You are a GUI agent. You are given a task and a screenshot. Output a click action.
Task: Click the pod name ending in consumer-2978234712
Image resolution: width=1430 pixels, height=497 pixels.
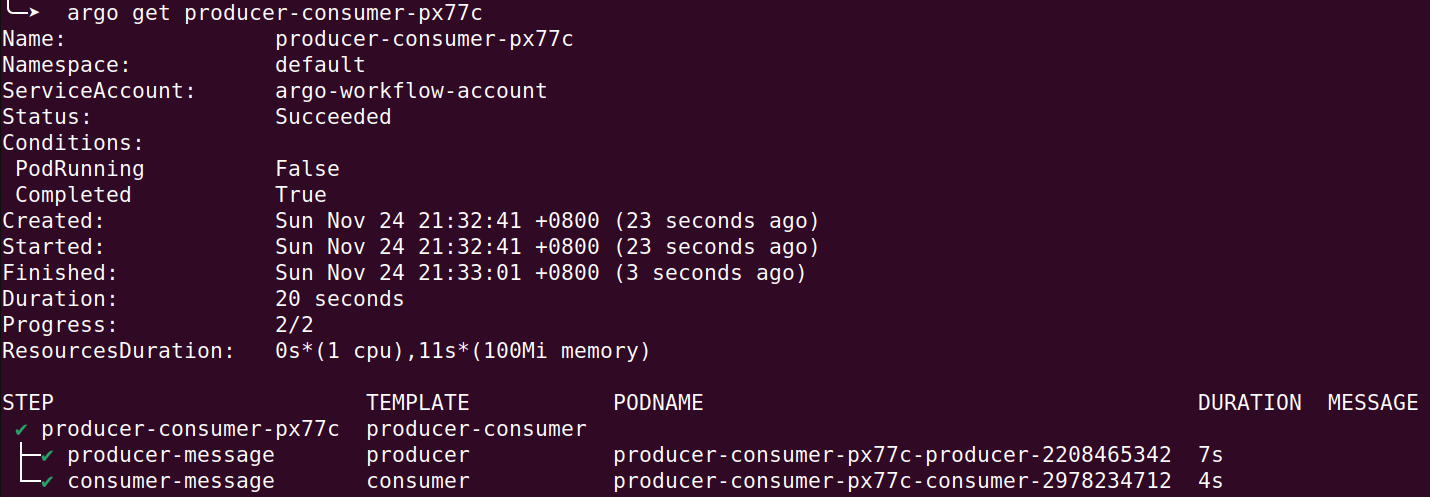(892, 482)
